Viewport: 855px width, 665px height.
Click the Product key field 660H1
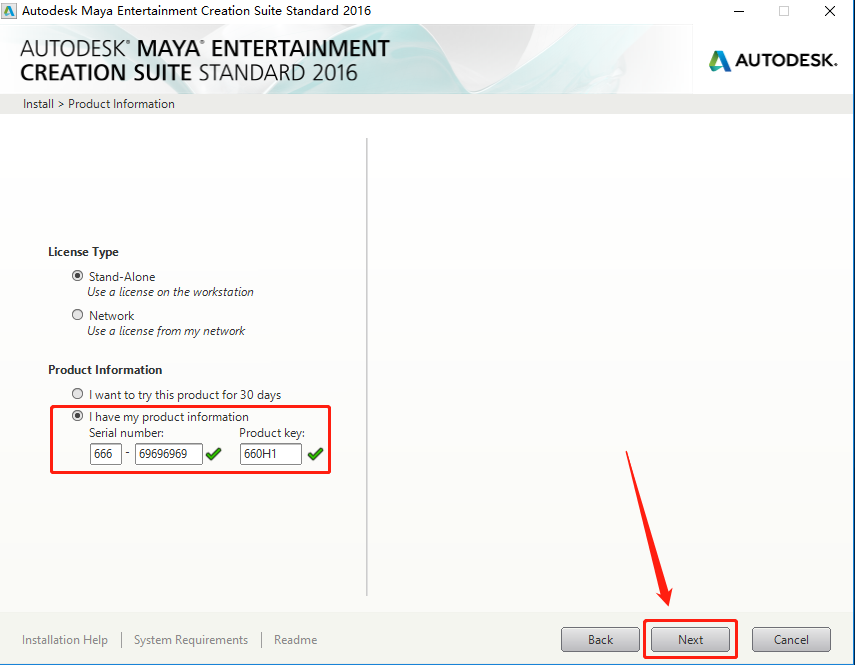270,454
